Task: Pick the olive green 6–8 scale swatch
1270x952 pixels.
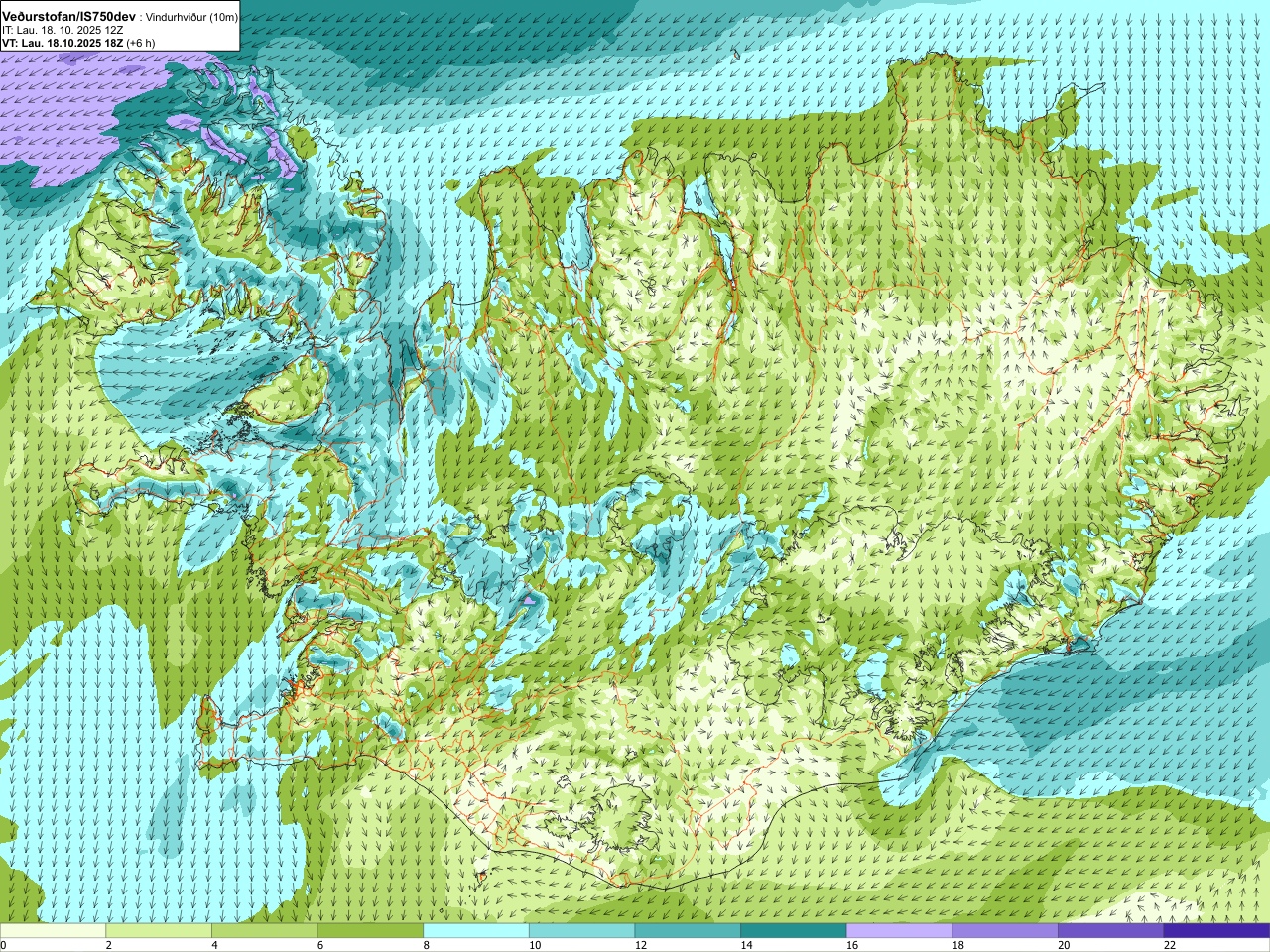Action: (x=370, y=931)
